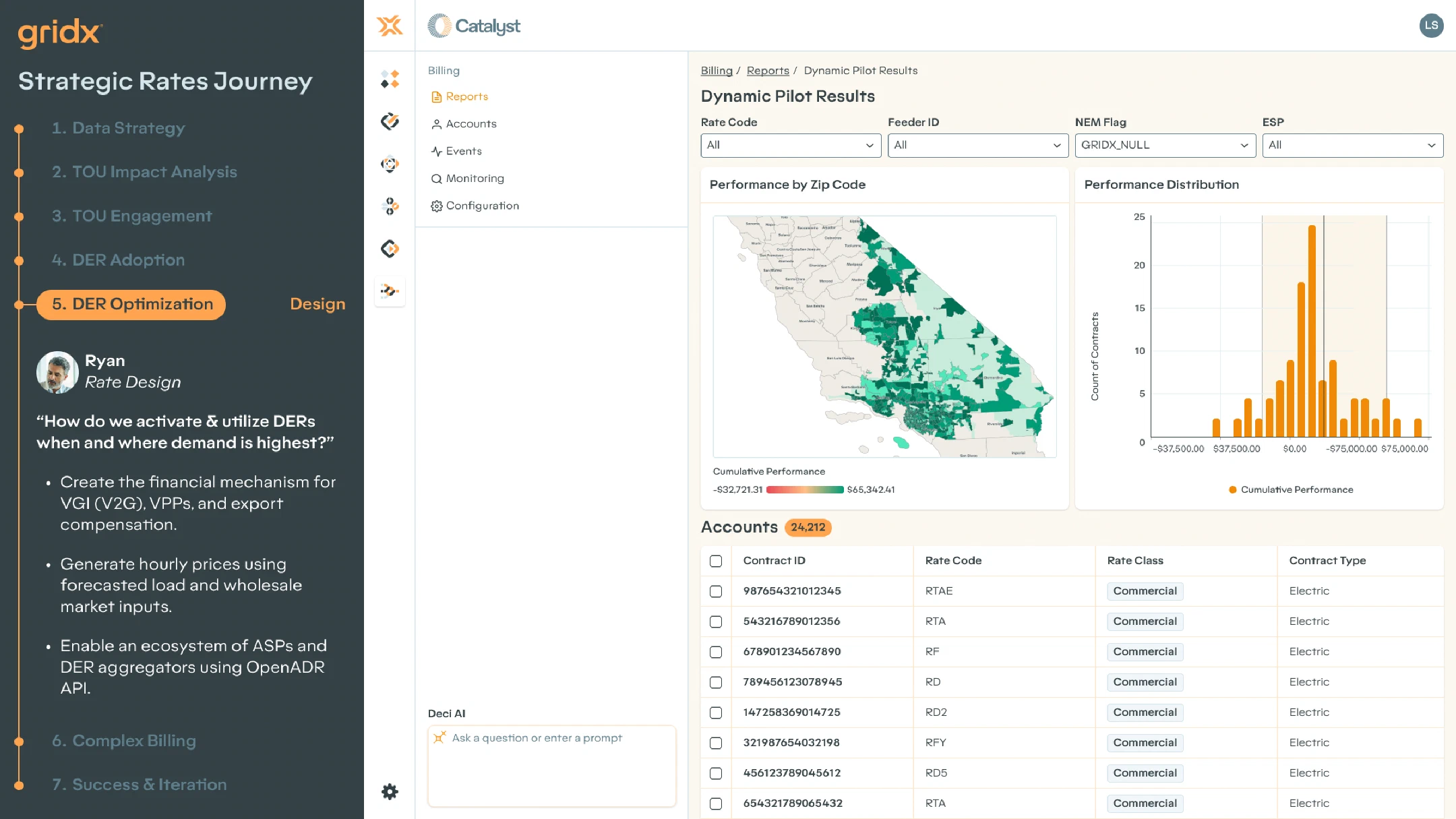This screenshot has height=819, width=1456.
Task: Click the Configuration gear icon in the Billing menu
Action: click(x=436, y=206)
